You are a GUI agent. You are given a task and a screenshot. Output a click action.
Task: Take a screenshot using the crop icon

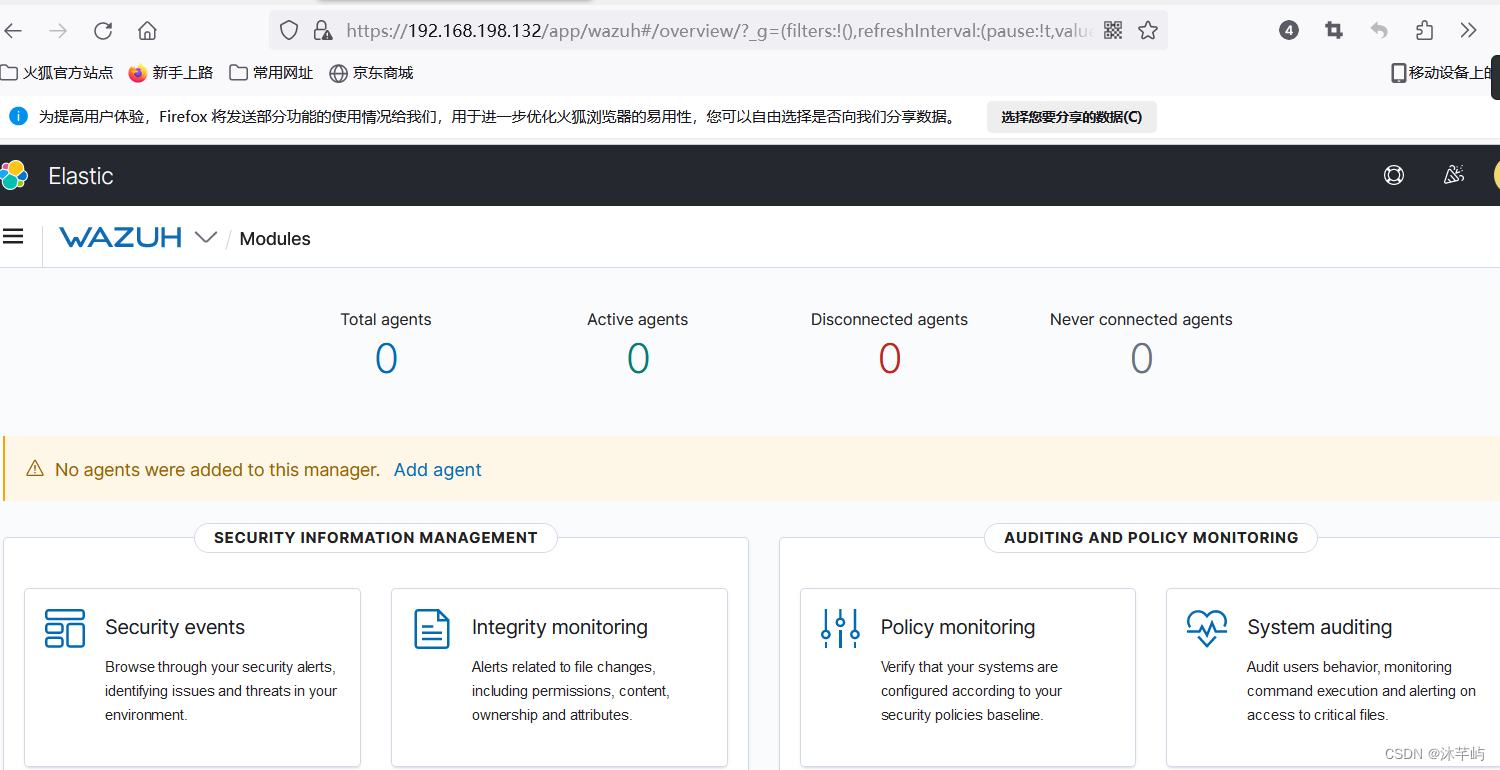click(1333, 30)
